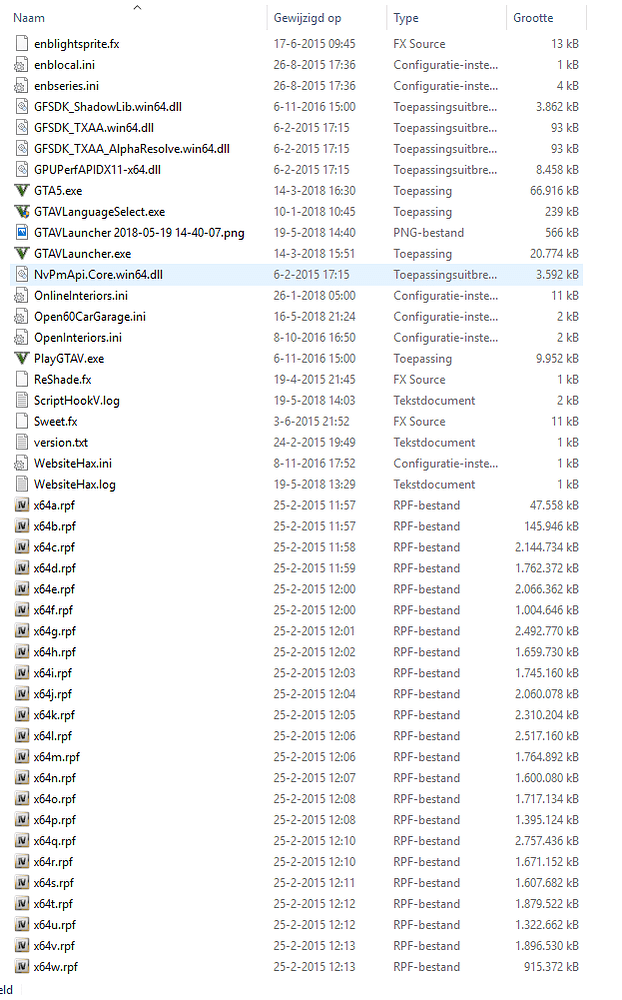The height and width of the screenshot is (1000, 622).
Task: Click the 66.916 kB size of GTA5.exe
Action: coord(554,191)
